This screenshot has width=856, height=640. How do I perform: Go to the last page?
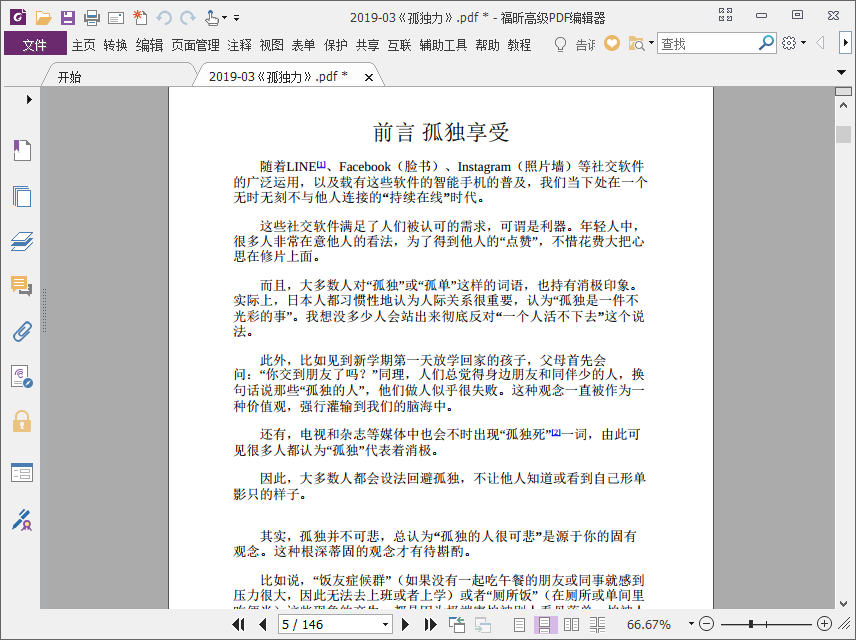point(430,624)
